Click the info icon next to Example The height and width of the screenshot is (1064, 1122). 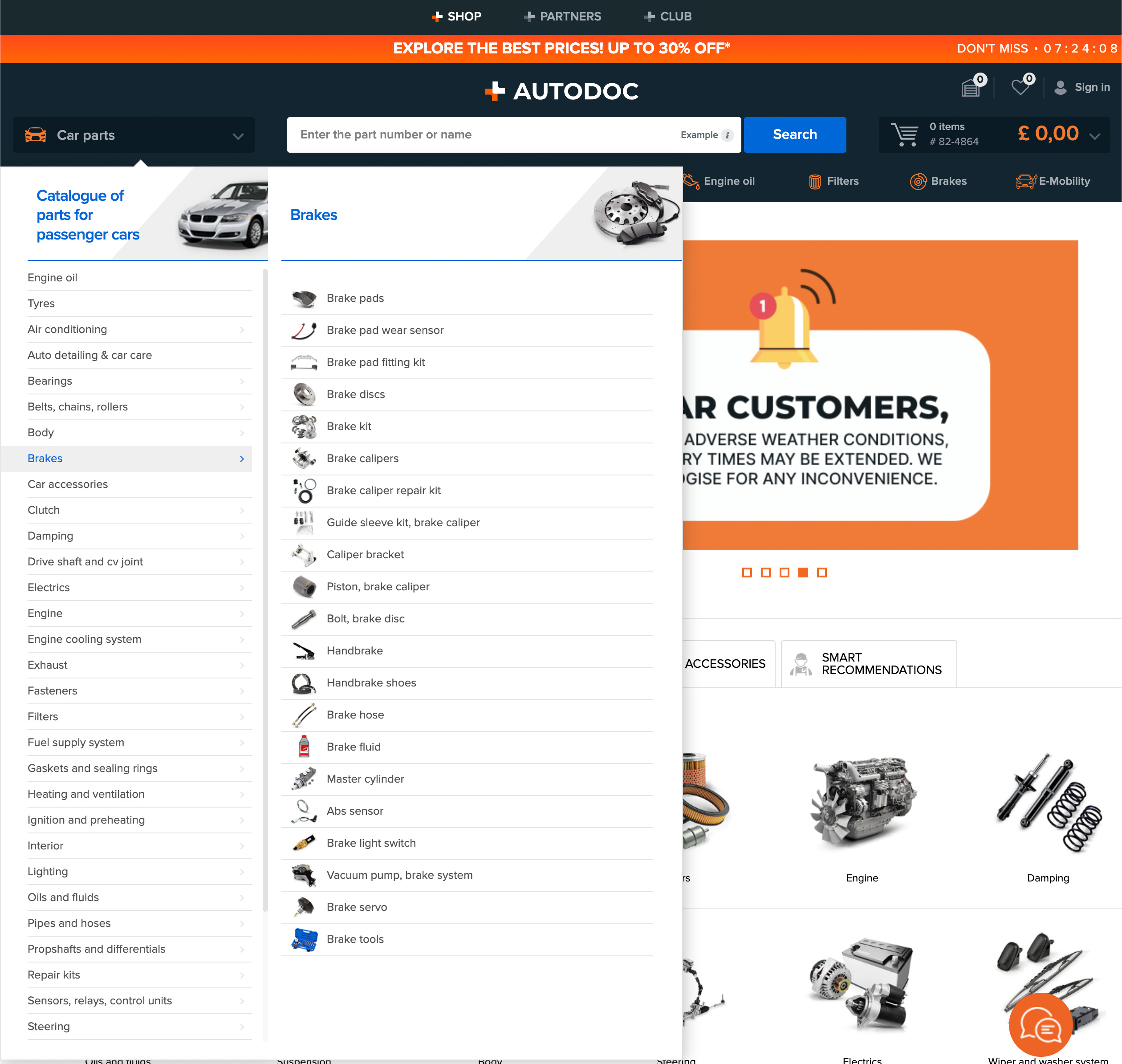pyautogui.click(x=728, y=135)
